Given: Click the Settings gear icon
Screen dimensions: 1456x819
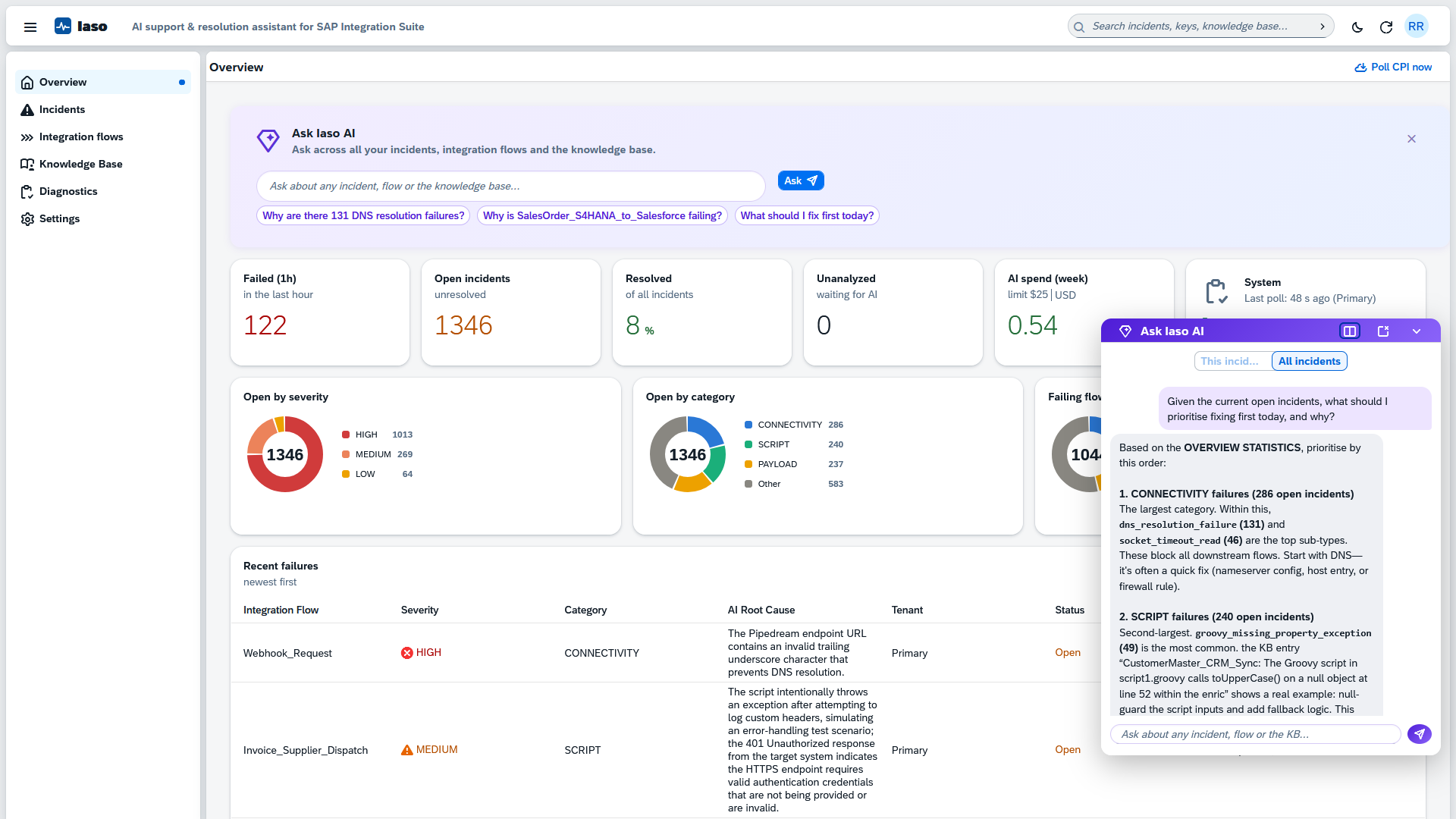Looking at the screenshot, I should tap(27, 218).
